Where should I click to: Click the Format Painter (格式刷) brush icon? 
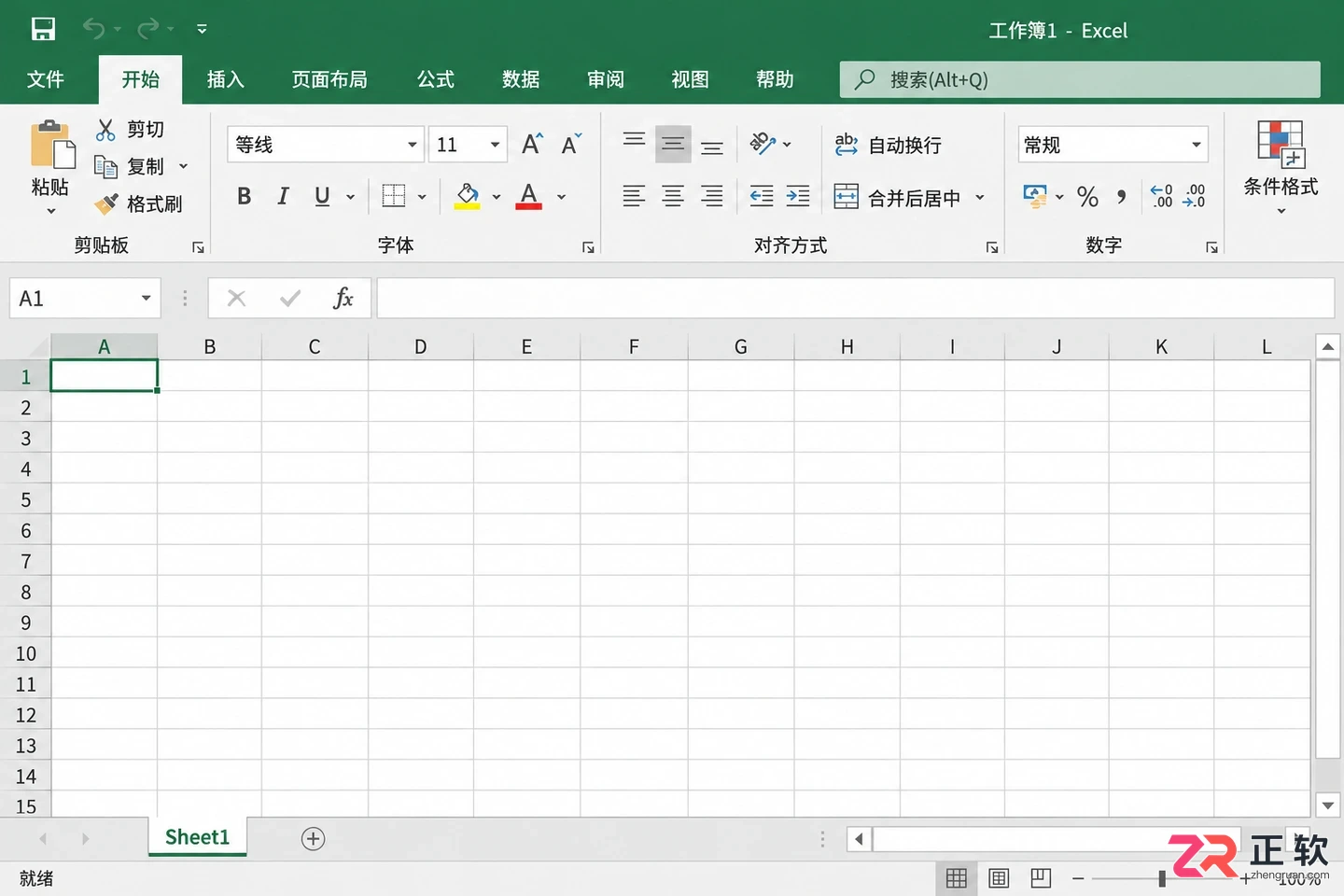(106, 203)
